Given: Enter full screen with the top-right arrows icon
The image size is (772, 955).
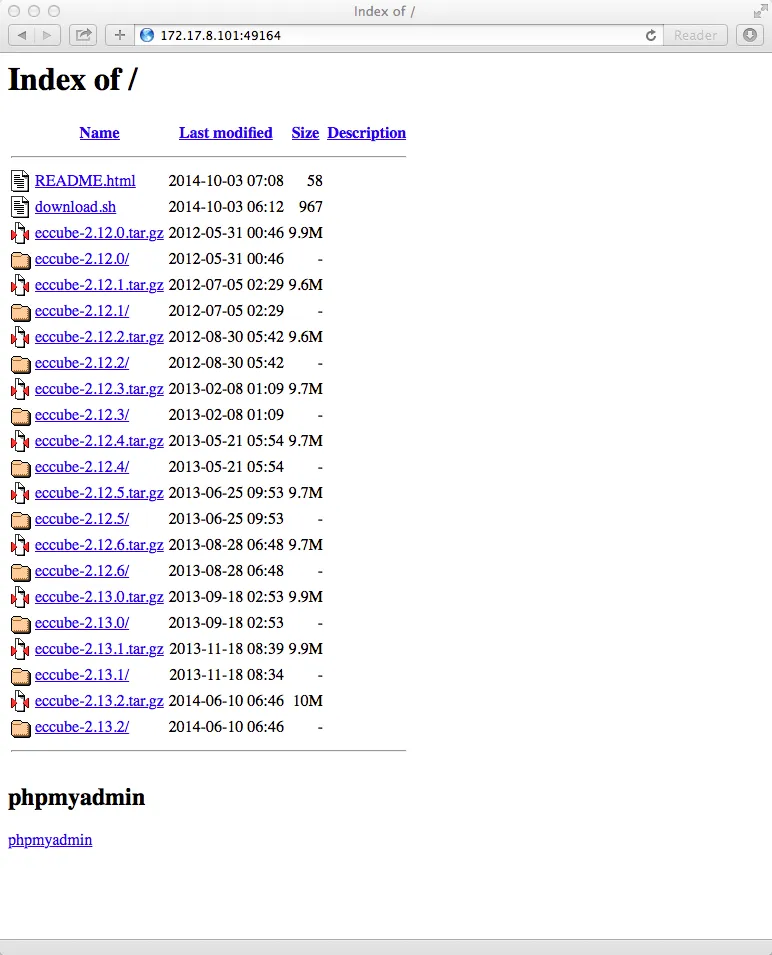Looking at the screenshot, I should pyautogui.click(x=759, y=11).
